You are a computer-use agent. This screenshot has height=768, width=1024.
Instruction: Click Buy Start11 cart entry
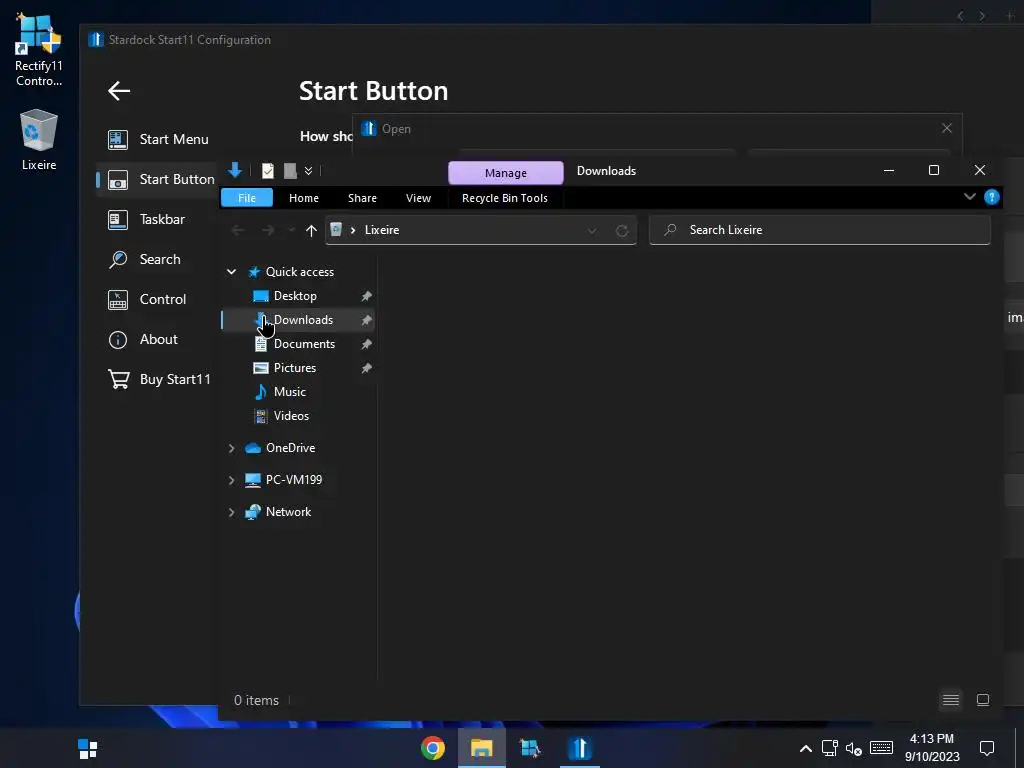pos(158,379)
